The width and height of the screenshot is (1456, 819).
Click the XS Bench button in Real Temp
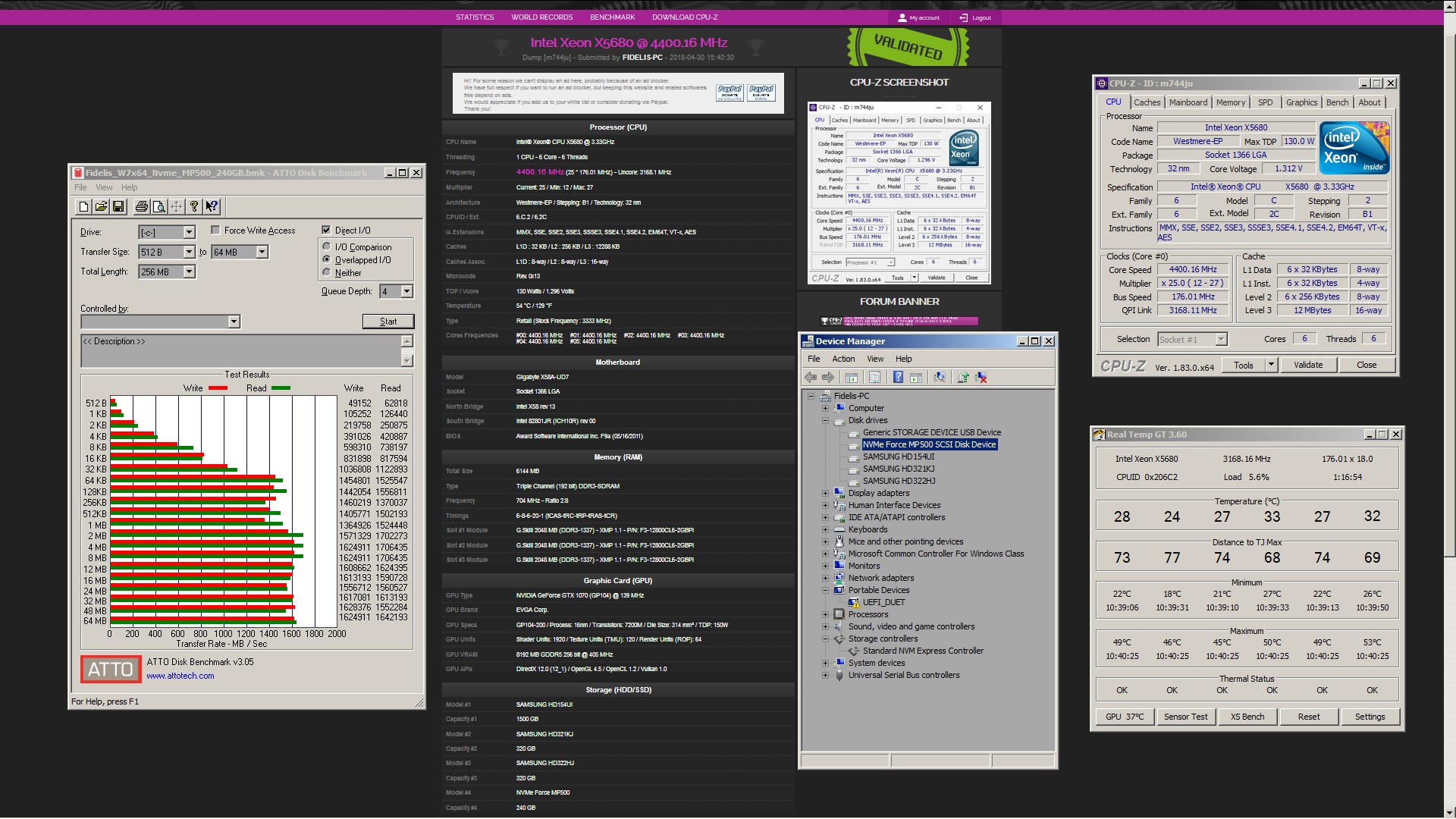tap(1247, 717)
